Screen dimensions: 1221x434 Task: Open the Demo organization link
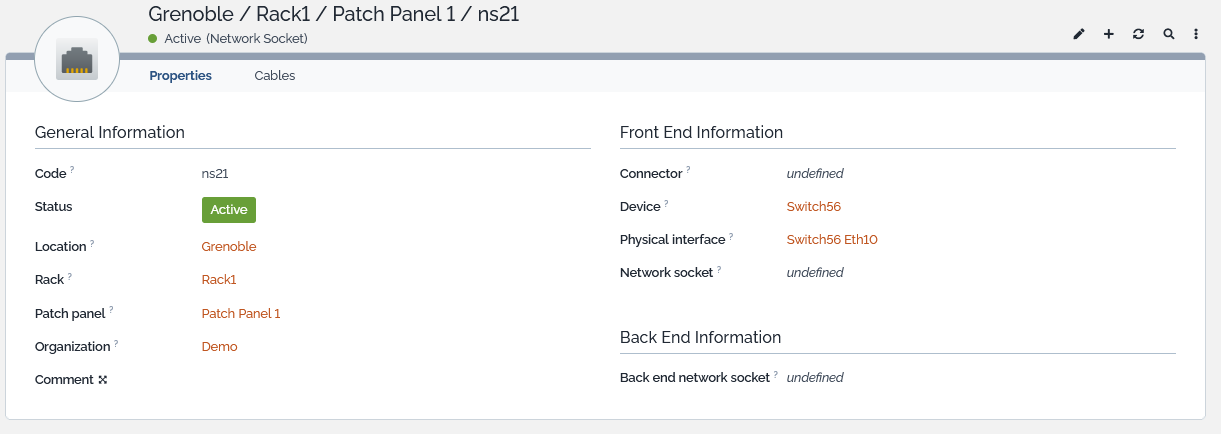(x=220, y=347)
